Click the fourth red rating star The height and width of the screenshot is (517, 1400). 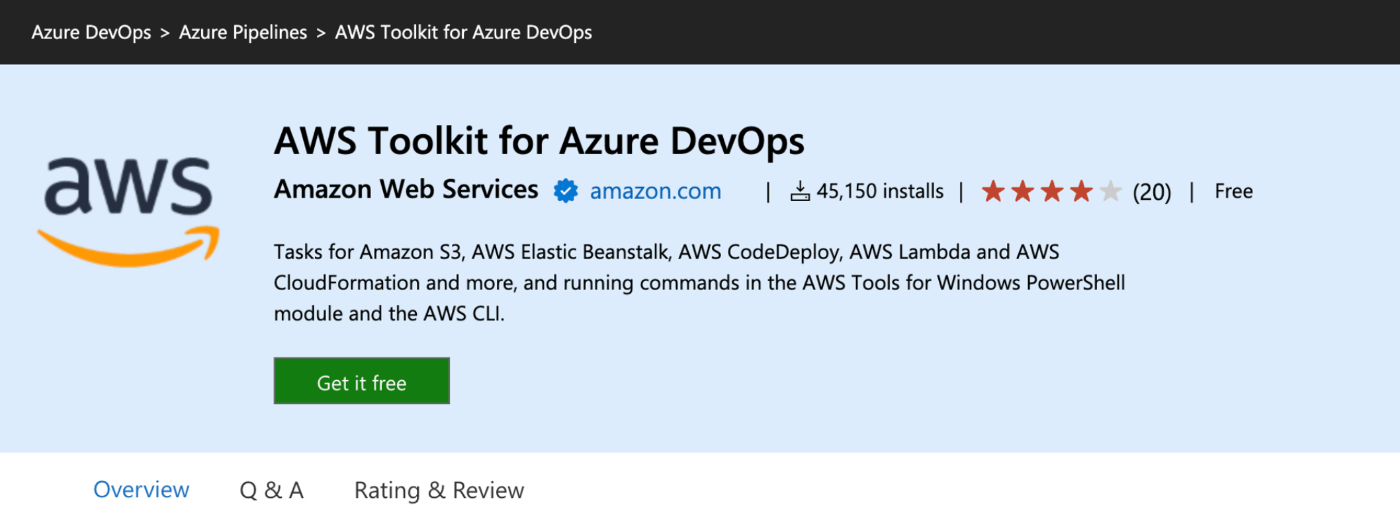[x=1081, y=191]
